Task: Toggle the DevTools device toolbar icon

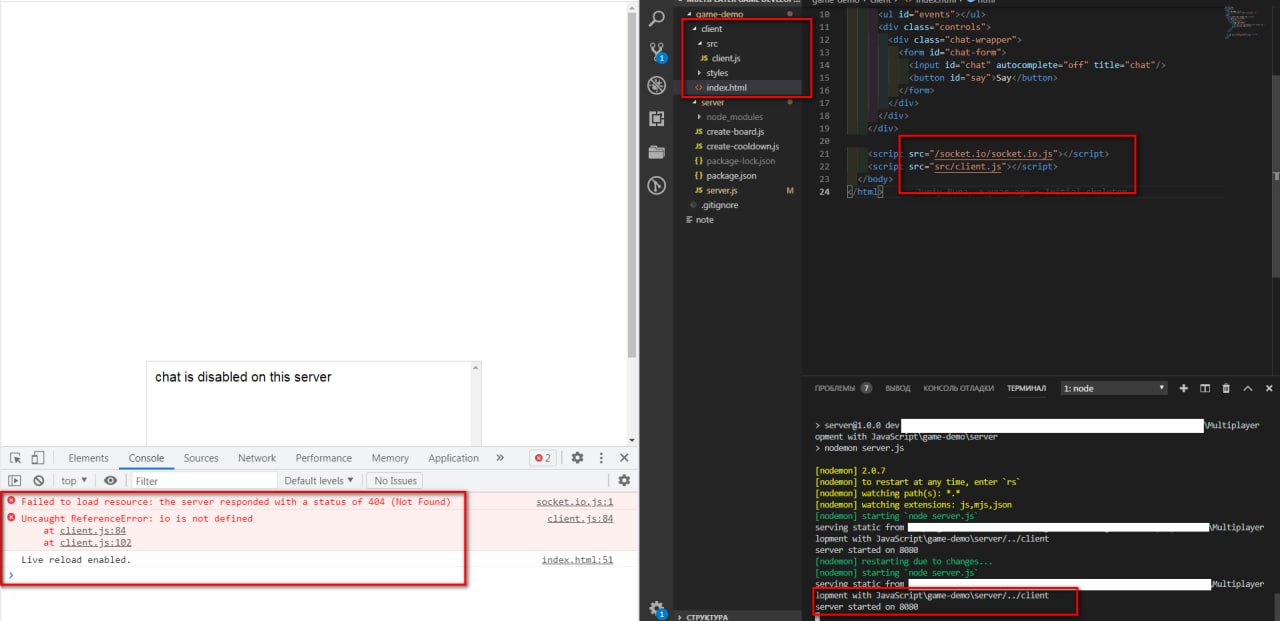Action: coord(37,458)
